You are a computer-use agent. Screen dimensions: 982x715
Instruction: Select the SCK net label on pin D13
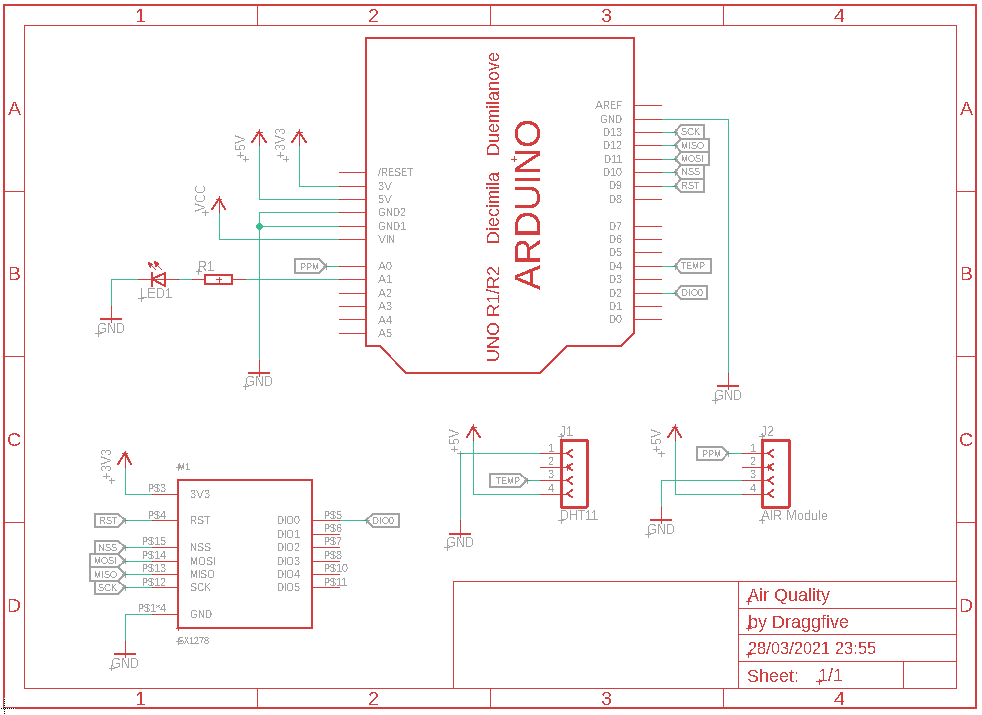coord(689,131)
